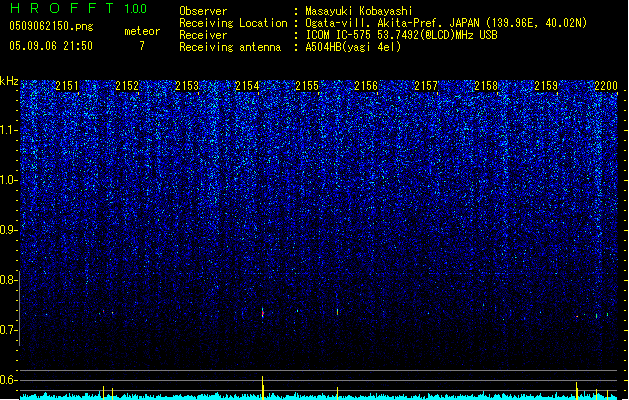The width and height of the screenshot is (629, 400).
Task: Click the 0.7 kHz frequency label
Action: pos(9,330)
